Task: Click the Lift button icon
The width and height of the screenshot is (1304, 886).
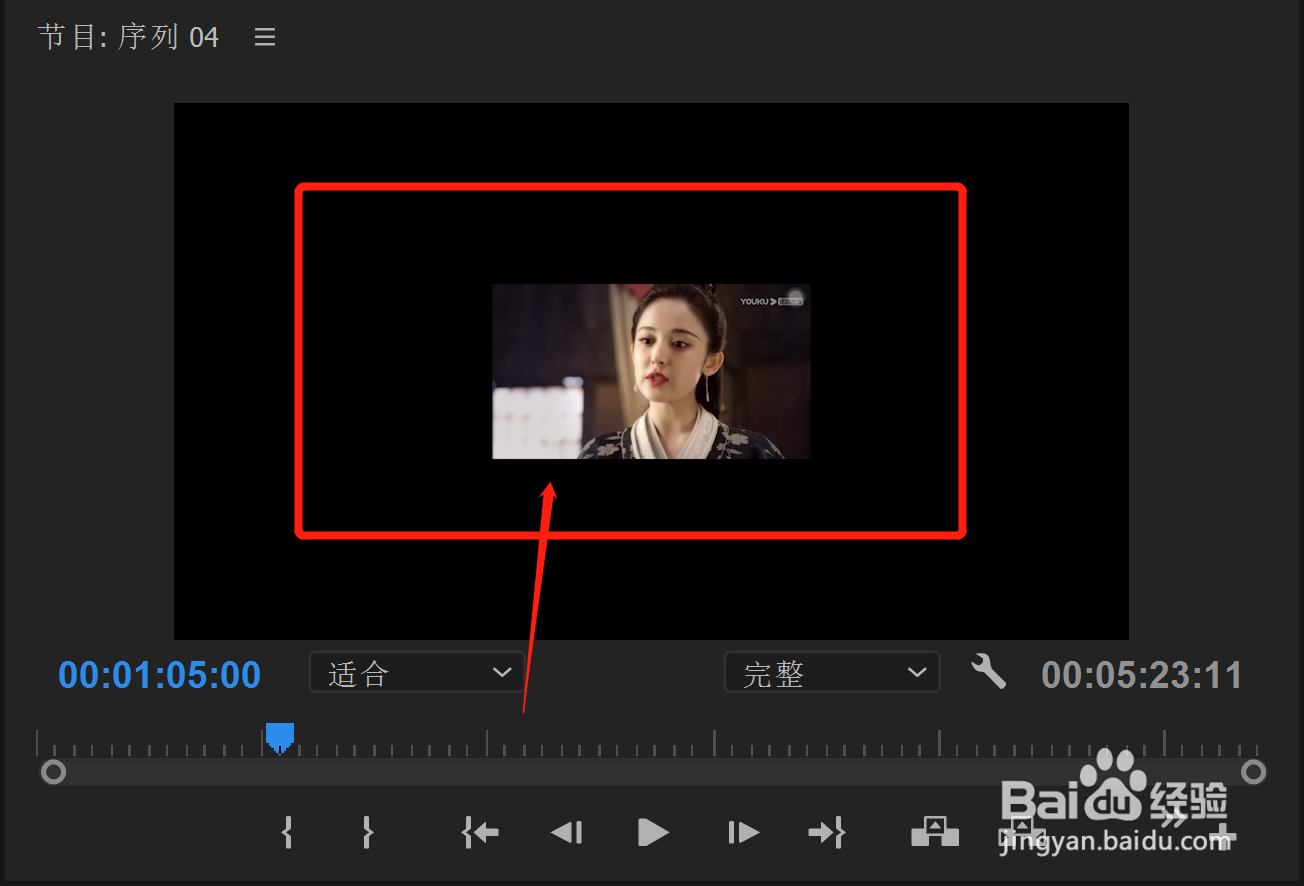Action: [x=935, y=831]
